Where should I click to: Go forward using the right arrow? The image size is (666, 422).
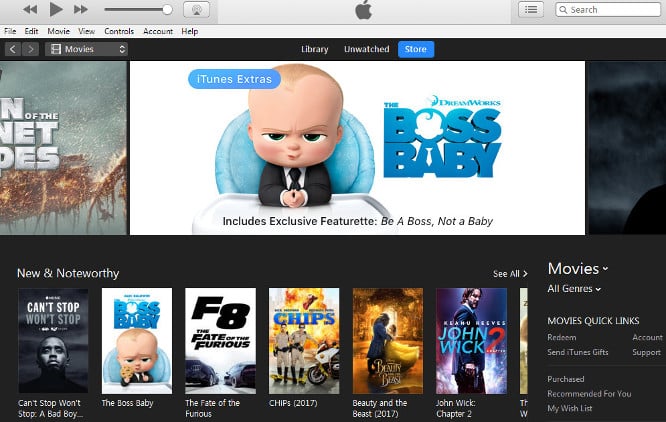click(31, 49)
